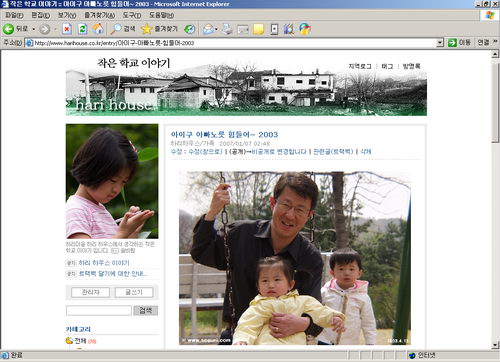The height and width of the screenshot is (362, 500).
Task: Go to the Home page icon
Action: tap(98, 29)
